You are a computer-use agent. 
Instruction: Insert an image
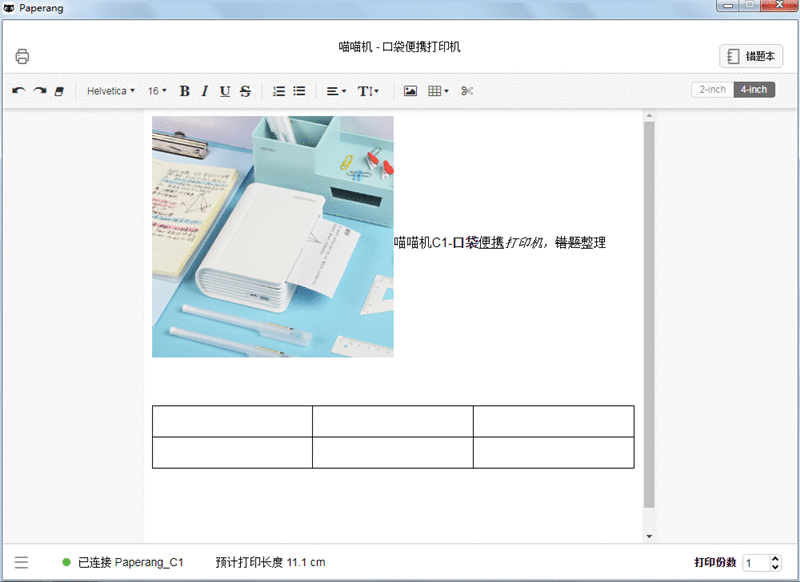click(x=410, y=91)
